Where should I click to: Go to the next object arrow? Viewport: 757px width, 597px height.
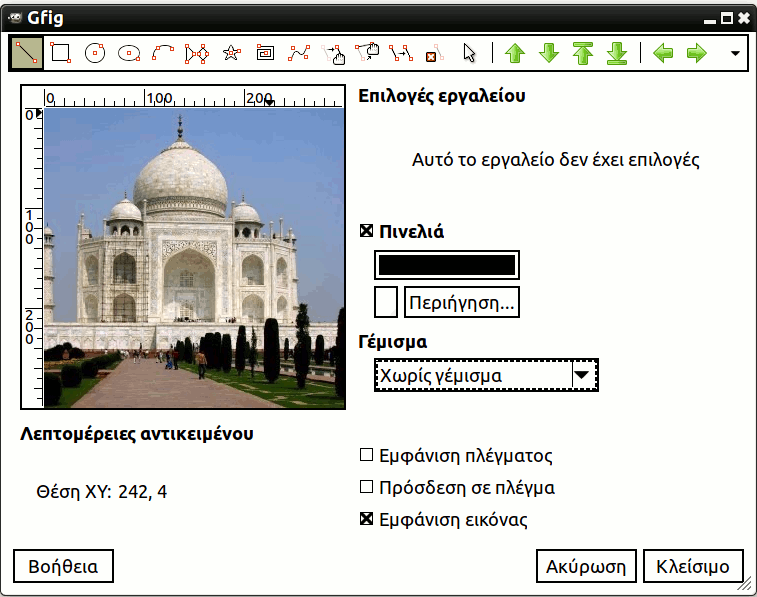click(x=697, y=53)
